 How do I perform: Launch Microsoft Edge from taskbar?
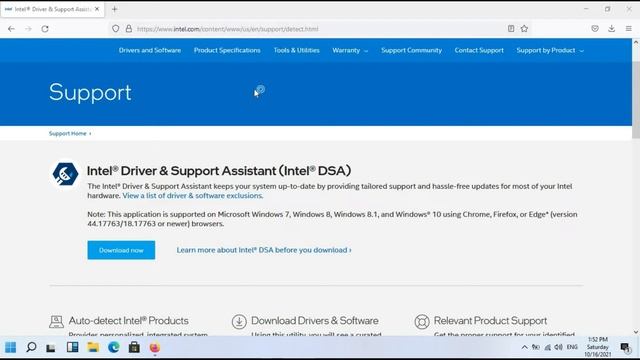(114, 347)
